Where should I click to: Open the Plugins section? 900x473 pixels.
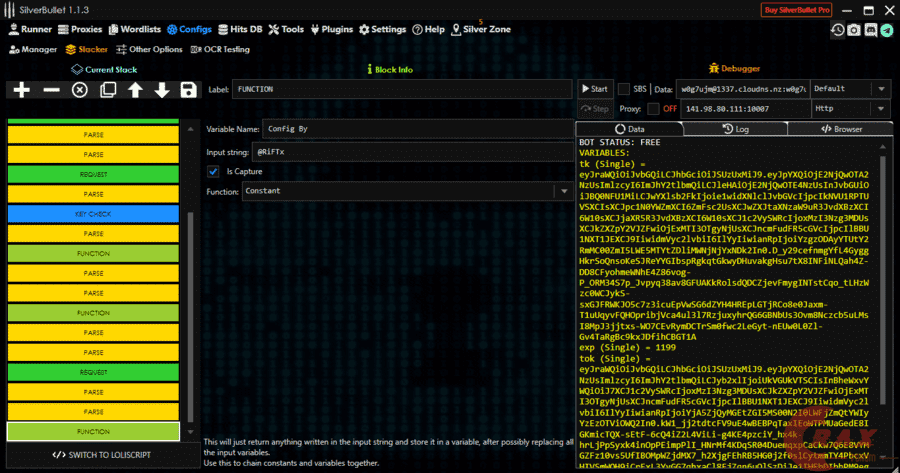[332, 29]
